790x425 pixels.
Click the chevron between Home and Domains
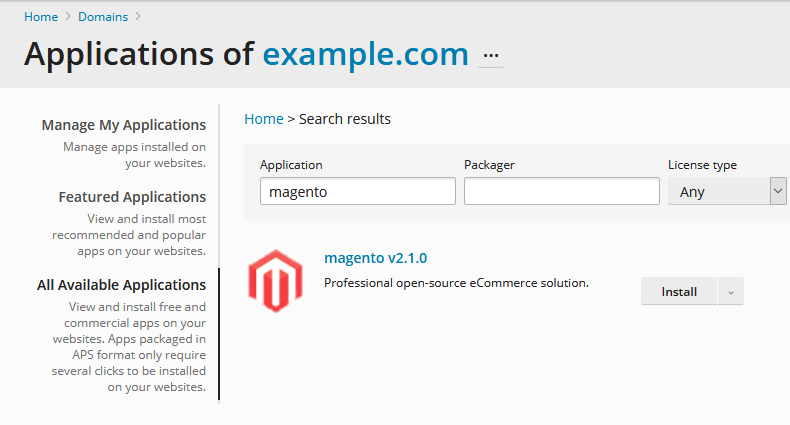tap(68, 17)
